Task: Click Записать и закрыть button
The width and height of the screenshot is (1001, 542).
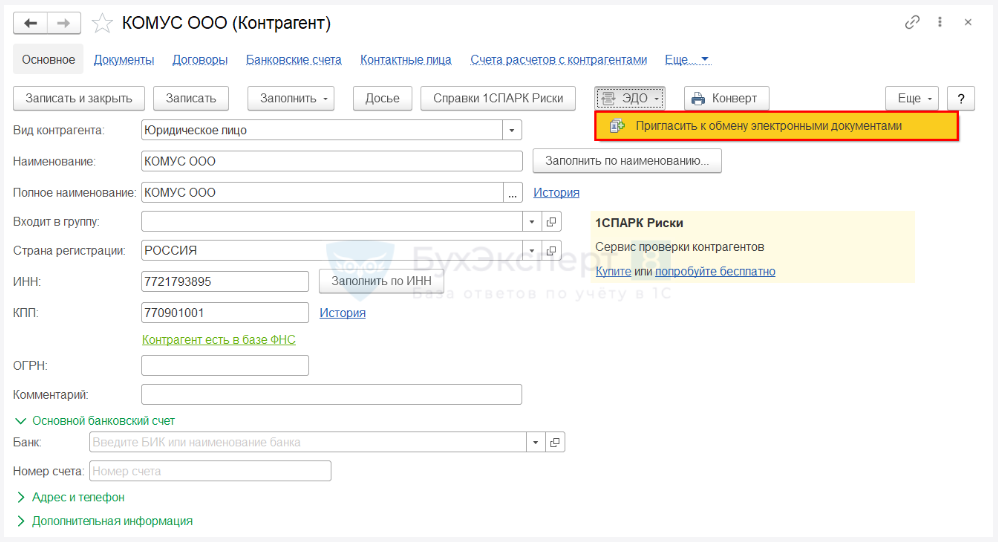Action: coord(79,98)
